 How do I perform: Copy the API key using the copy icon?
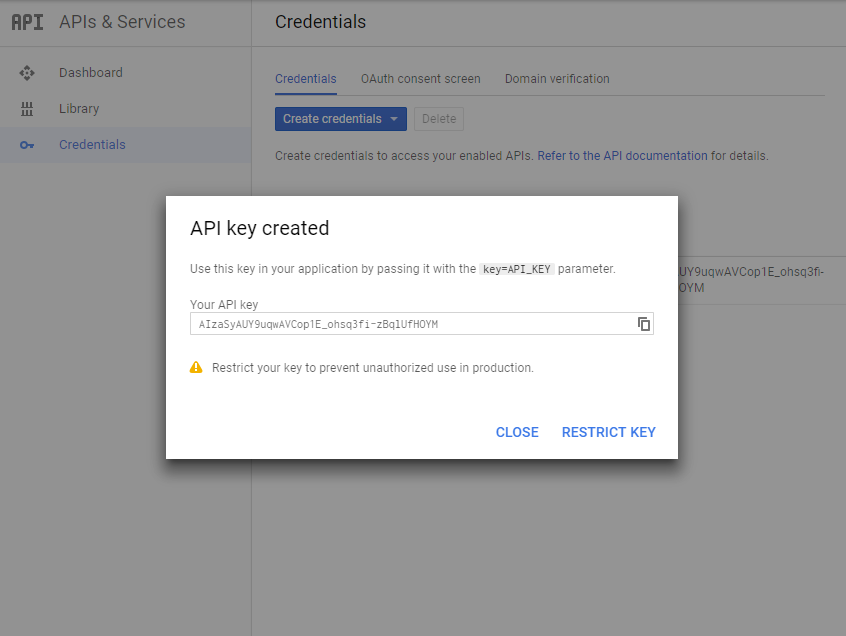click(644, 324)
